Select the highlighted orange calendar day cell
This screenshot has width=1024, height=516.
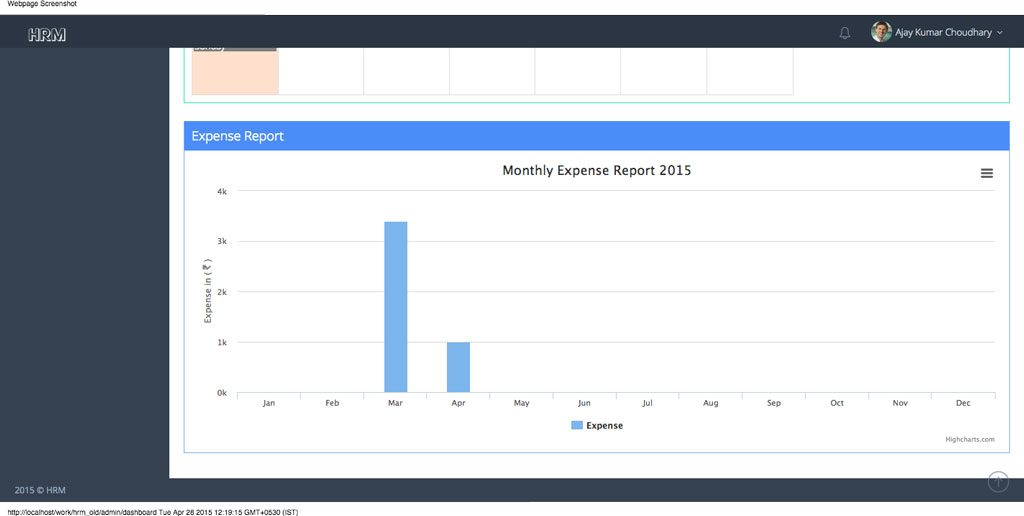(235, 72)
